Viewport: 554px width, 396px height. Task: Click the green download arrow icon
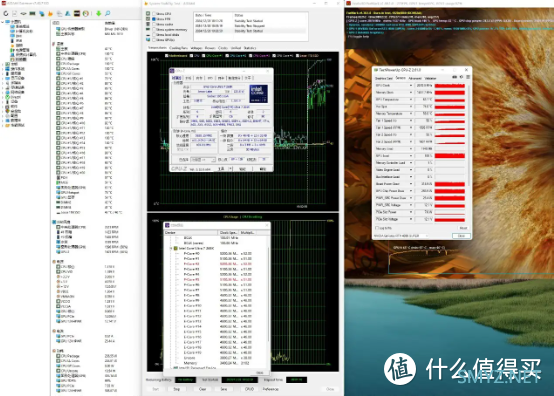99,13
